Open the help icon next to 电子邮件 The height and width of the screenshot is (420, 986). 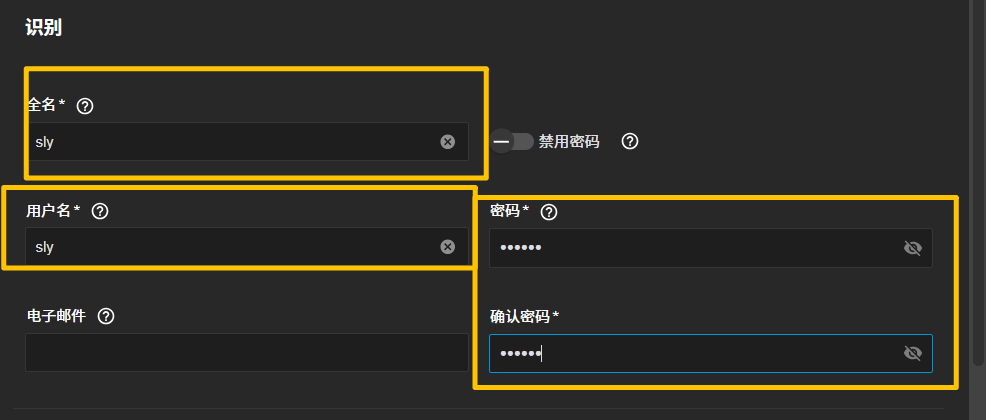click(x=106, y=316)
